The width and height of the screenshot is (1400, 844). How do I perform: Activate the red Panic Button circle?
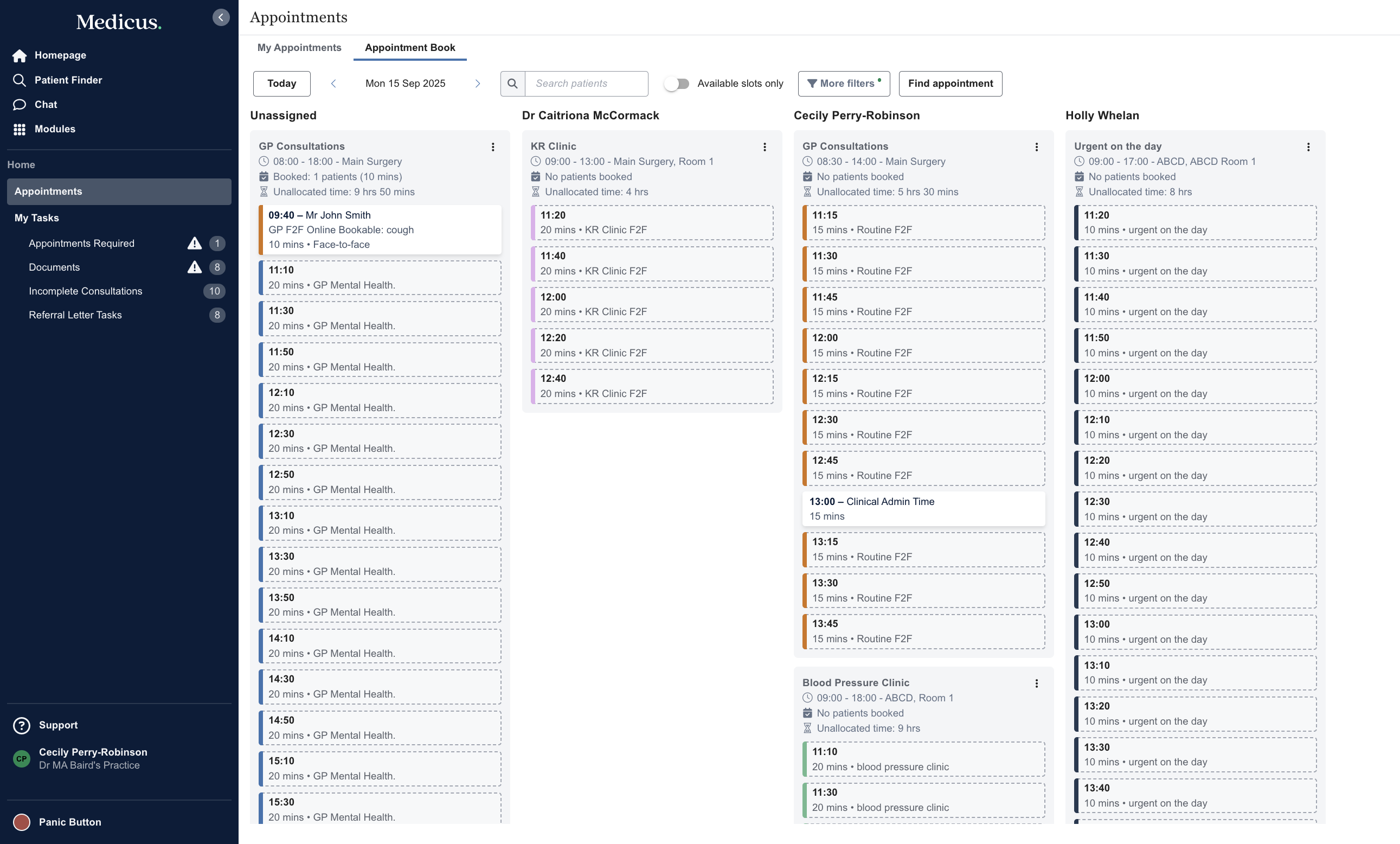(x=22, y=822)
